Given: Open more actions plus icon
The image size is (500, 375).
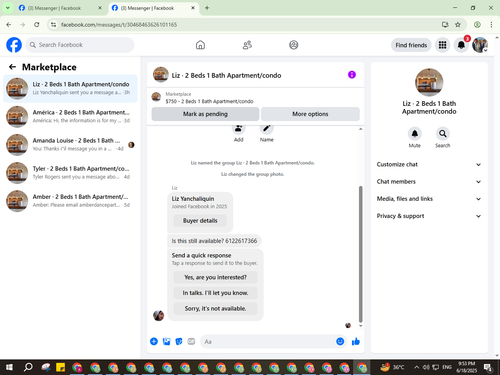Looking at the screenshot, I should 154,341.
